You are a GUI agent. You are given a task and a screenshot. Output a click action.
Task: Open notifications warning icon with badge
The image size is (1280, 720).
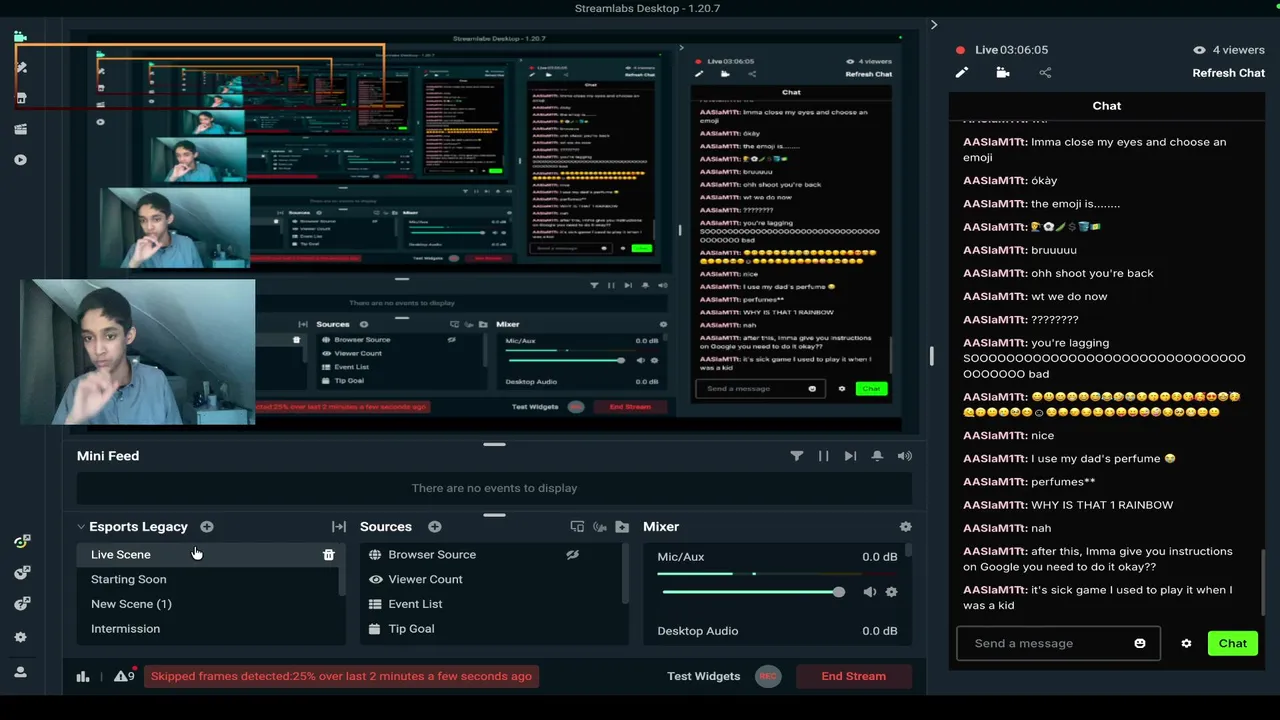124,677
